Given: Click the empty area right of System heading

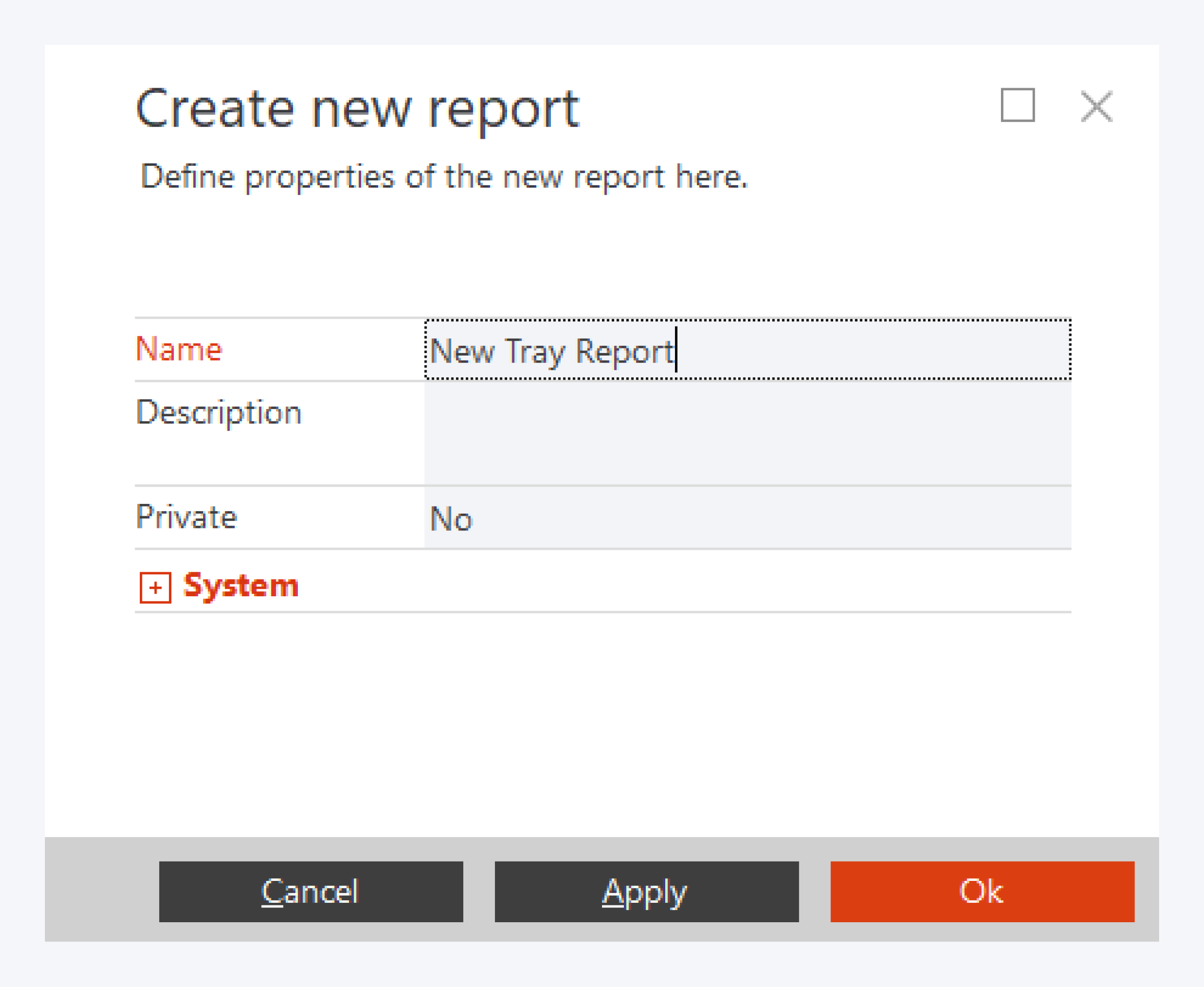Looking at the screenshot, I should (x=683, y=586).
